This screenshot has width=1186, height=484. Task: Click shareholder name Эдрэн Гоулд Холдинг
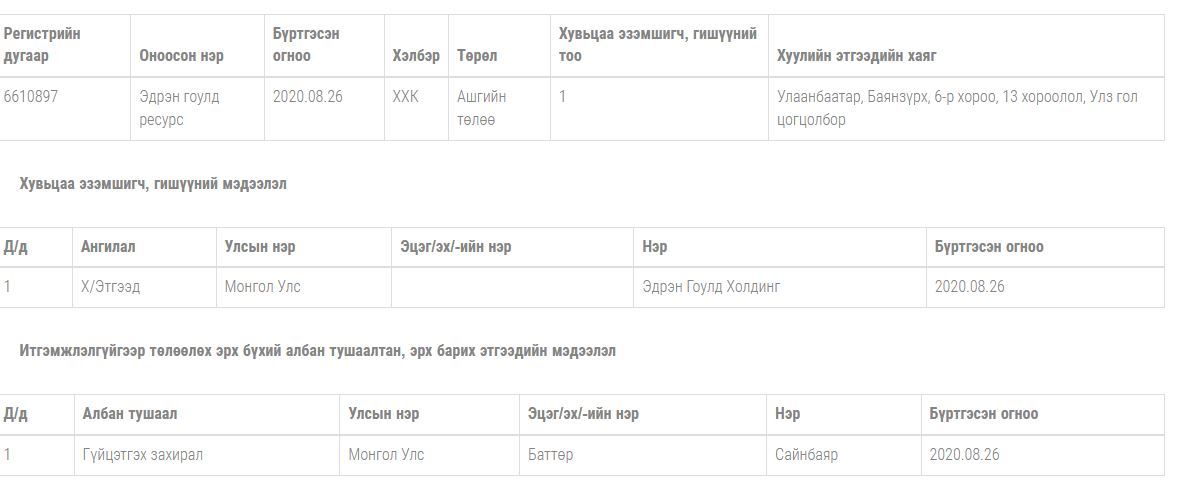711,287
